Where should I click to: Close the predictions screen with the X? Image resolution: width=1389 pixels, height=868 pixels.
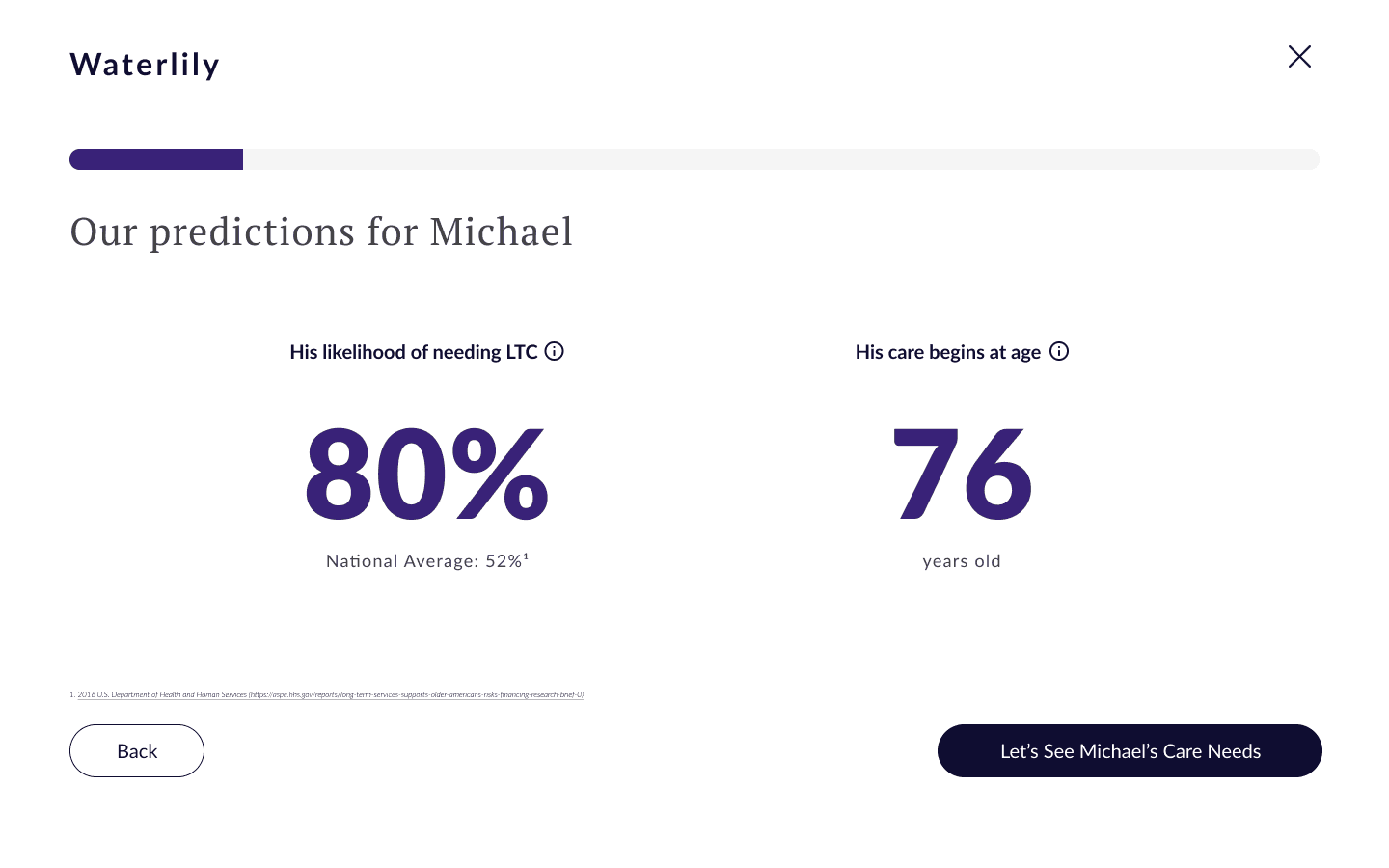(x=1299, y=57)
